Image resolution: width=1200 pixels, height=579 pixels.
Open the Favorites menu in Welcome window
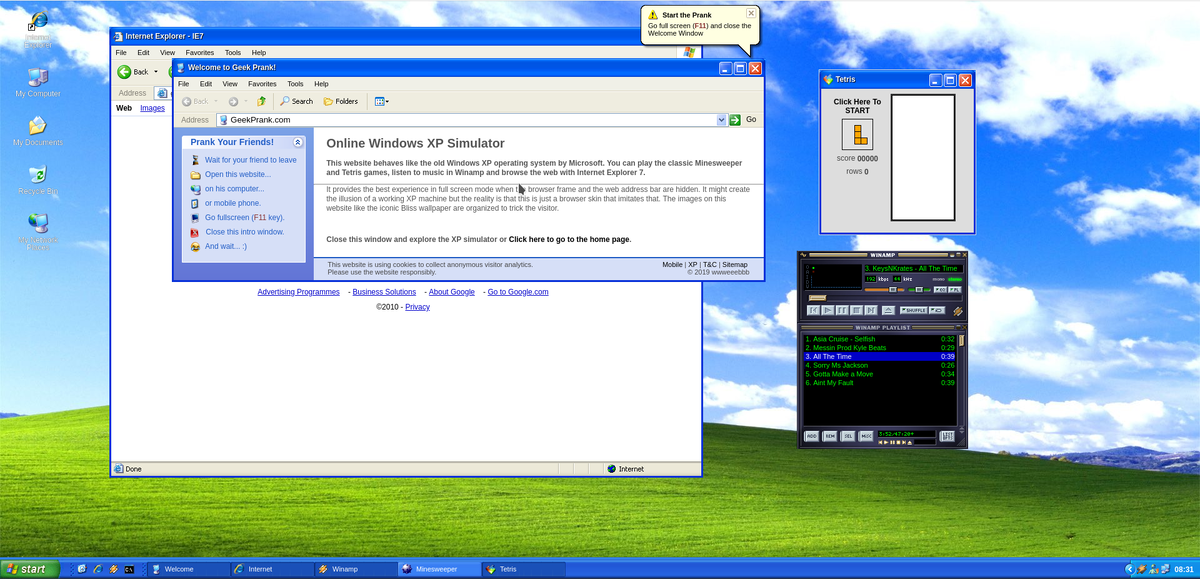pyautogui.click(x=262, y=84)
